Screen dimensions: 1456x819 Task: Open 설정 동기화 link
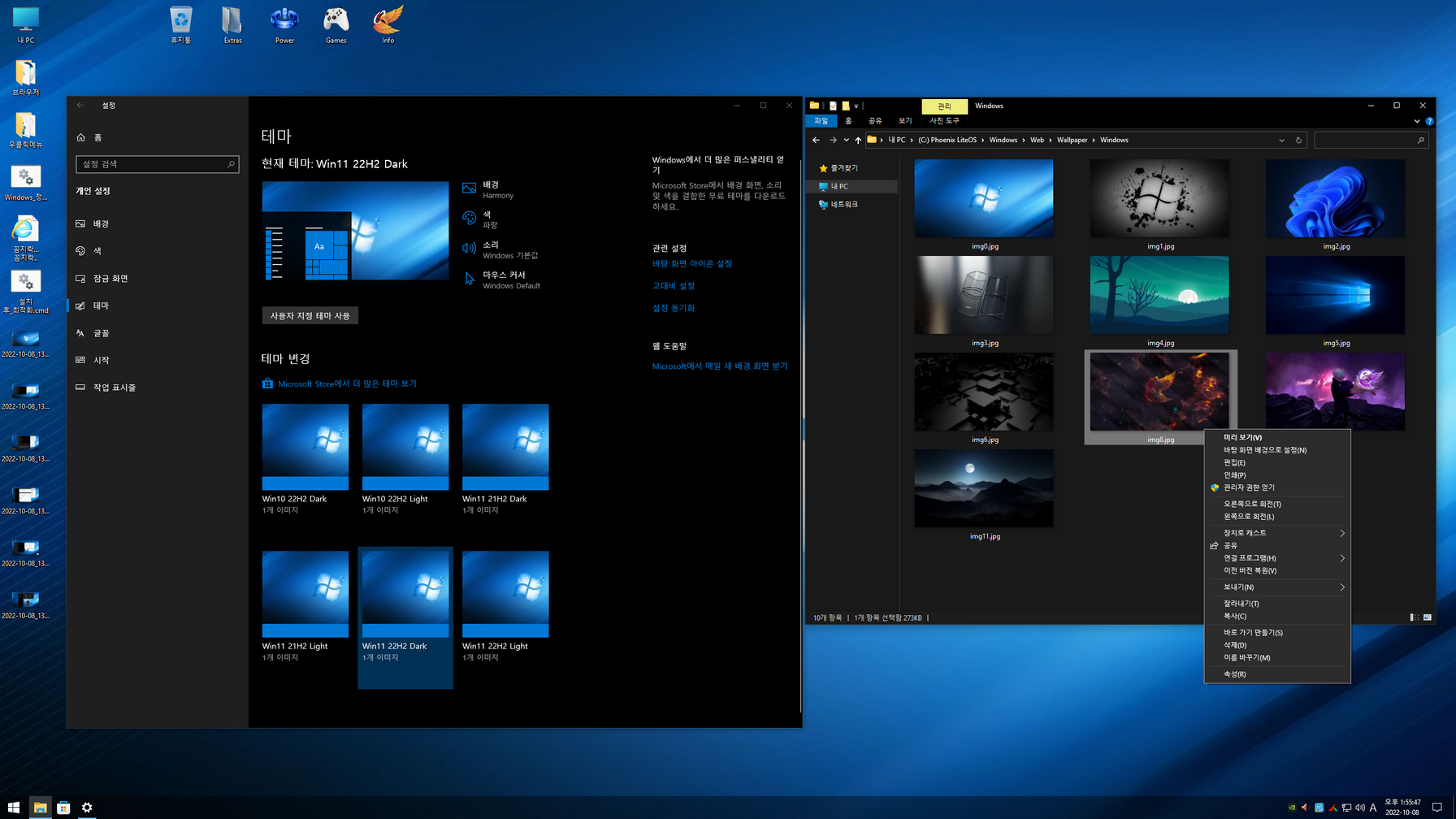(674, 308)
